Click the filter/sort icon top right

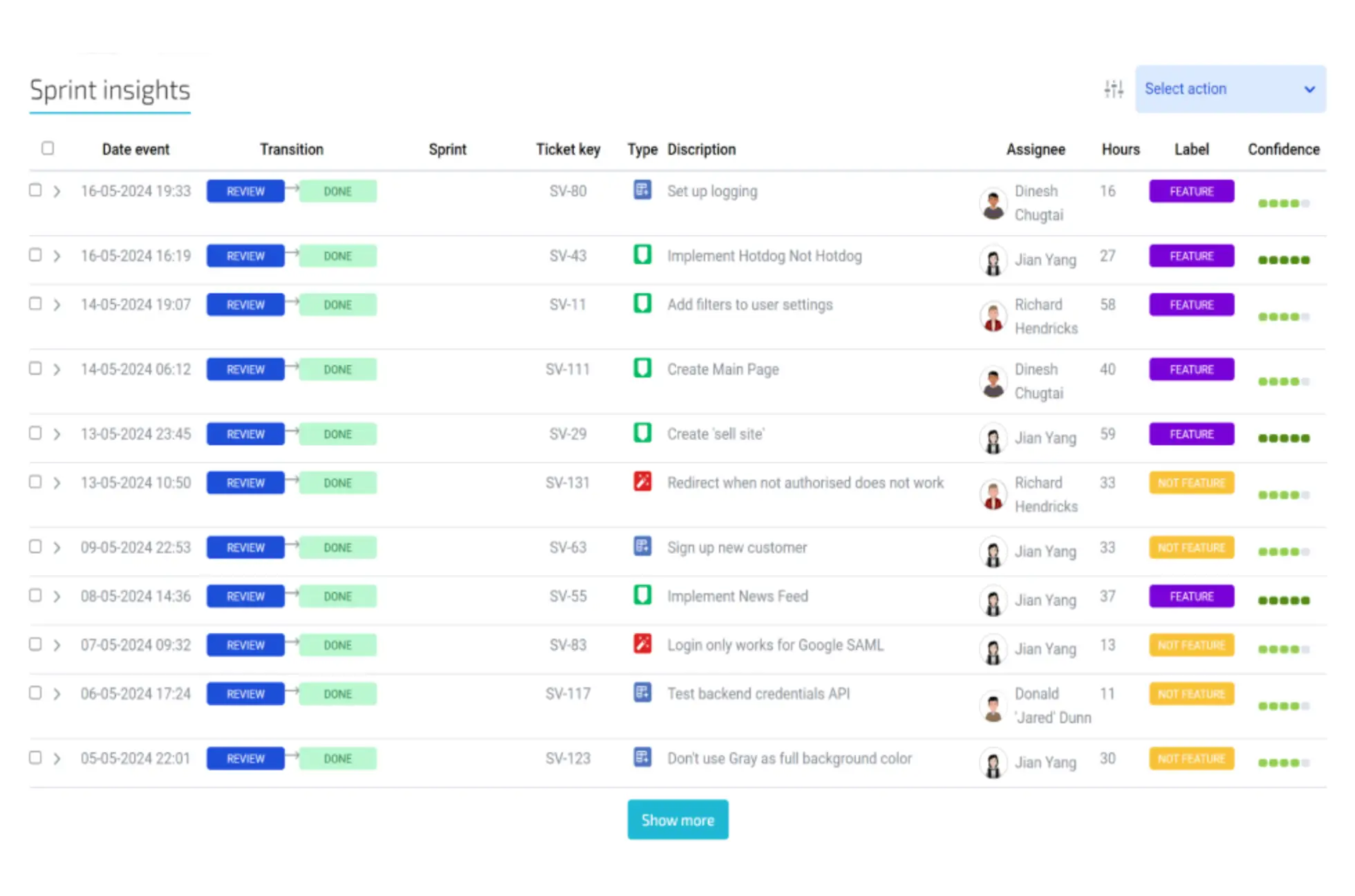[1113, 88]
